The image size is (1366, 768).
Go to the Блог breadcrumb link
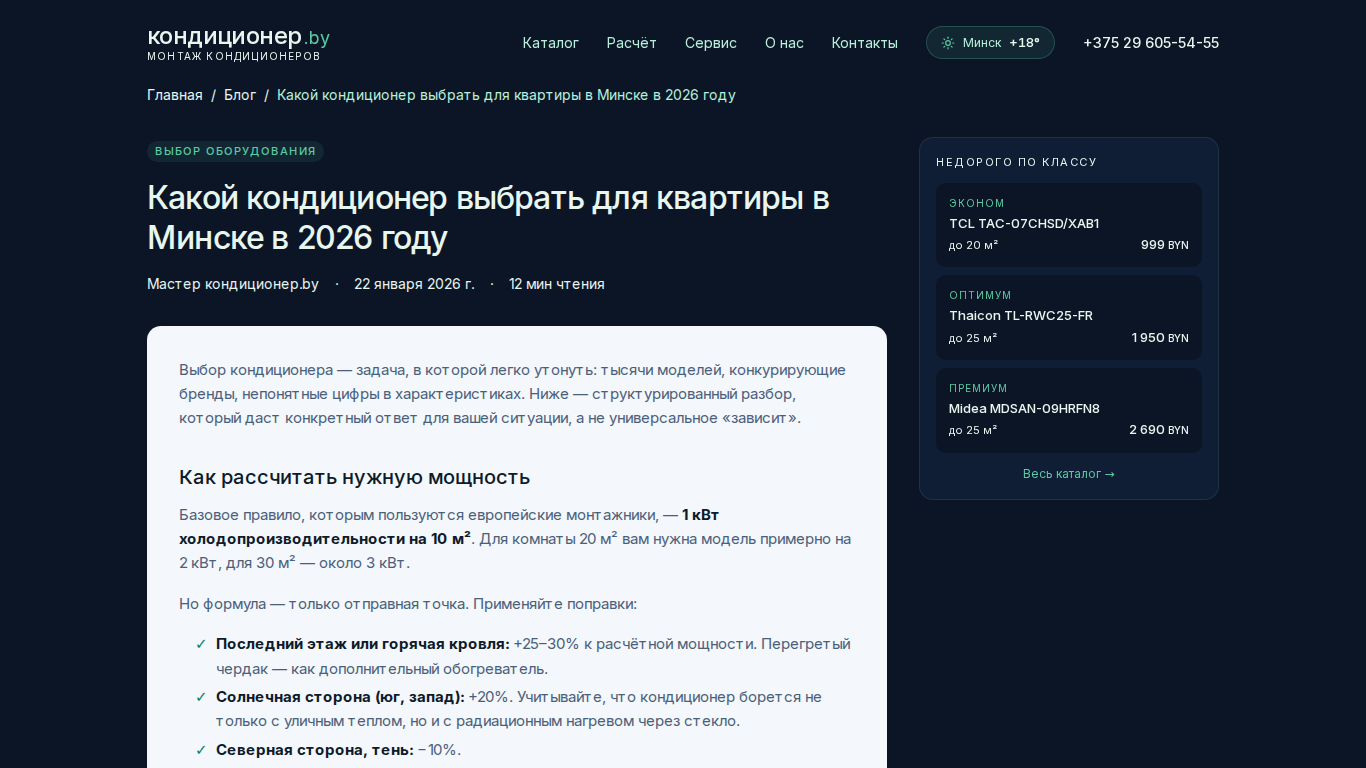click(240, 95)
